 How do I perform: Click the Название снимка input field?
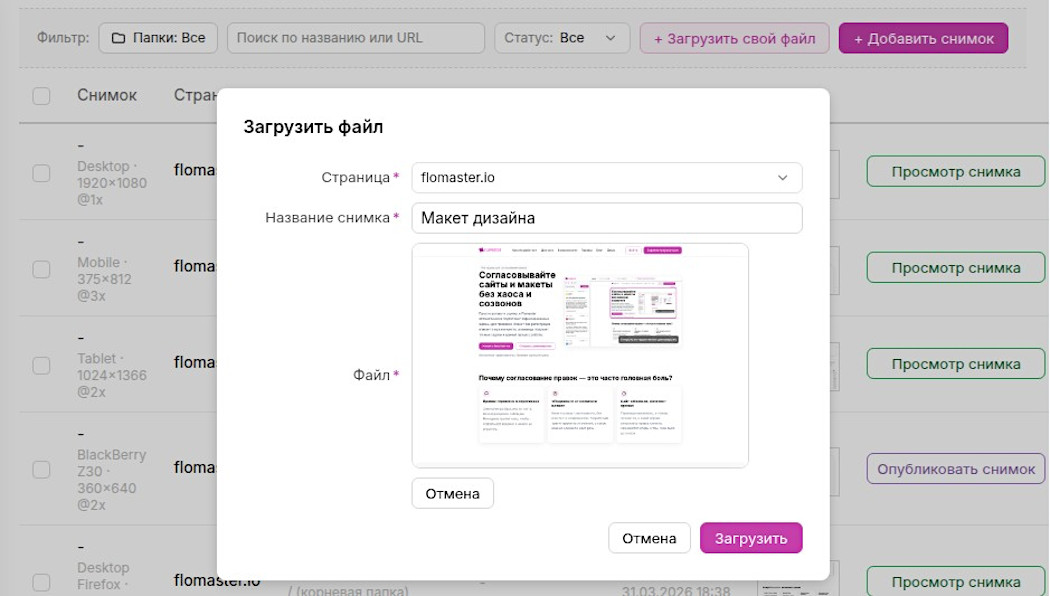coord(606,217)
